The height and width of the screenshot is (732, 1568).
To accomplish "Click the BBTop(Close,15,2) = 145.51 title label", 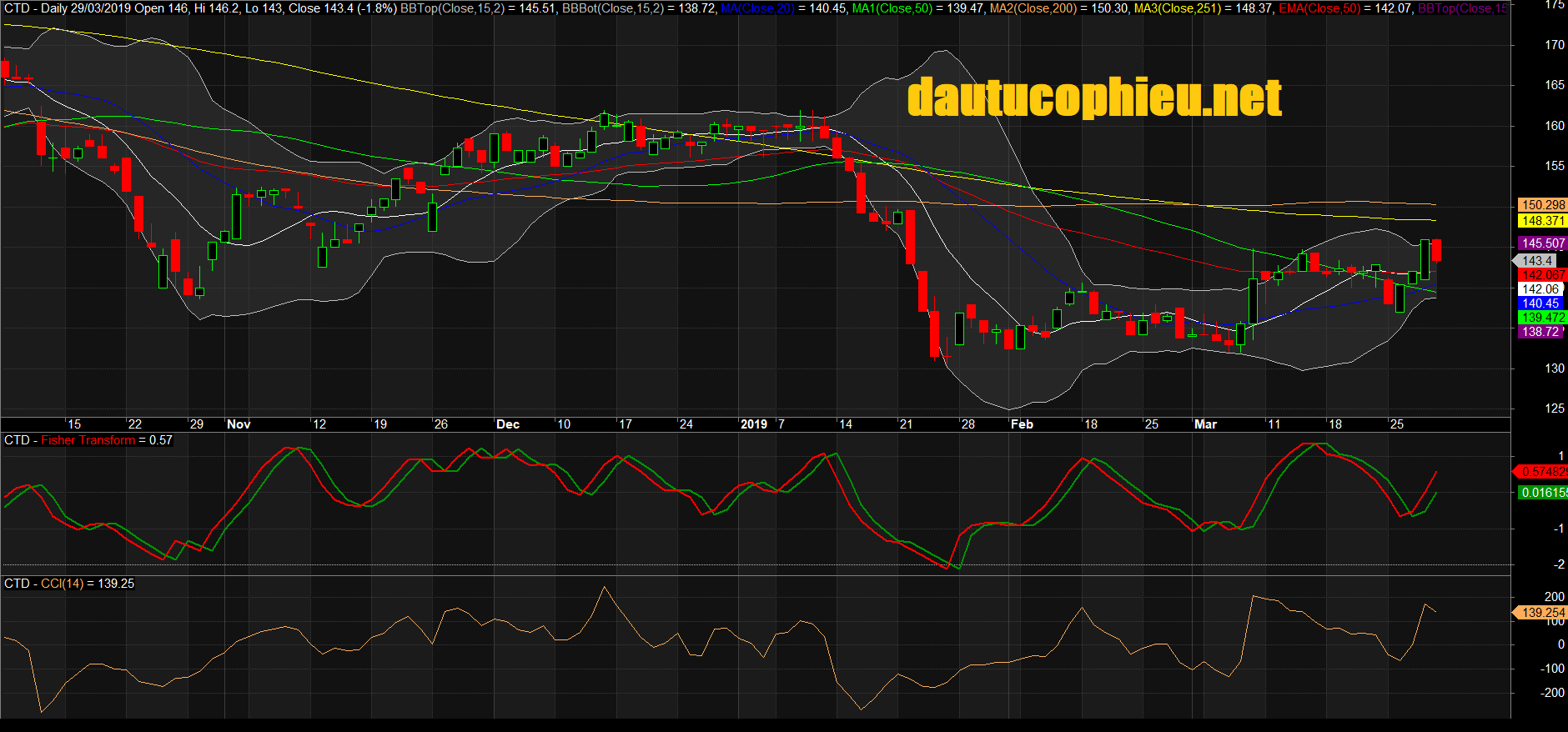I will point(478,8).
